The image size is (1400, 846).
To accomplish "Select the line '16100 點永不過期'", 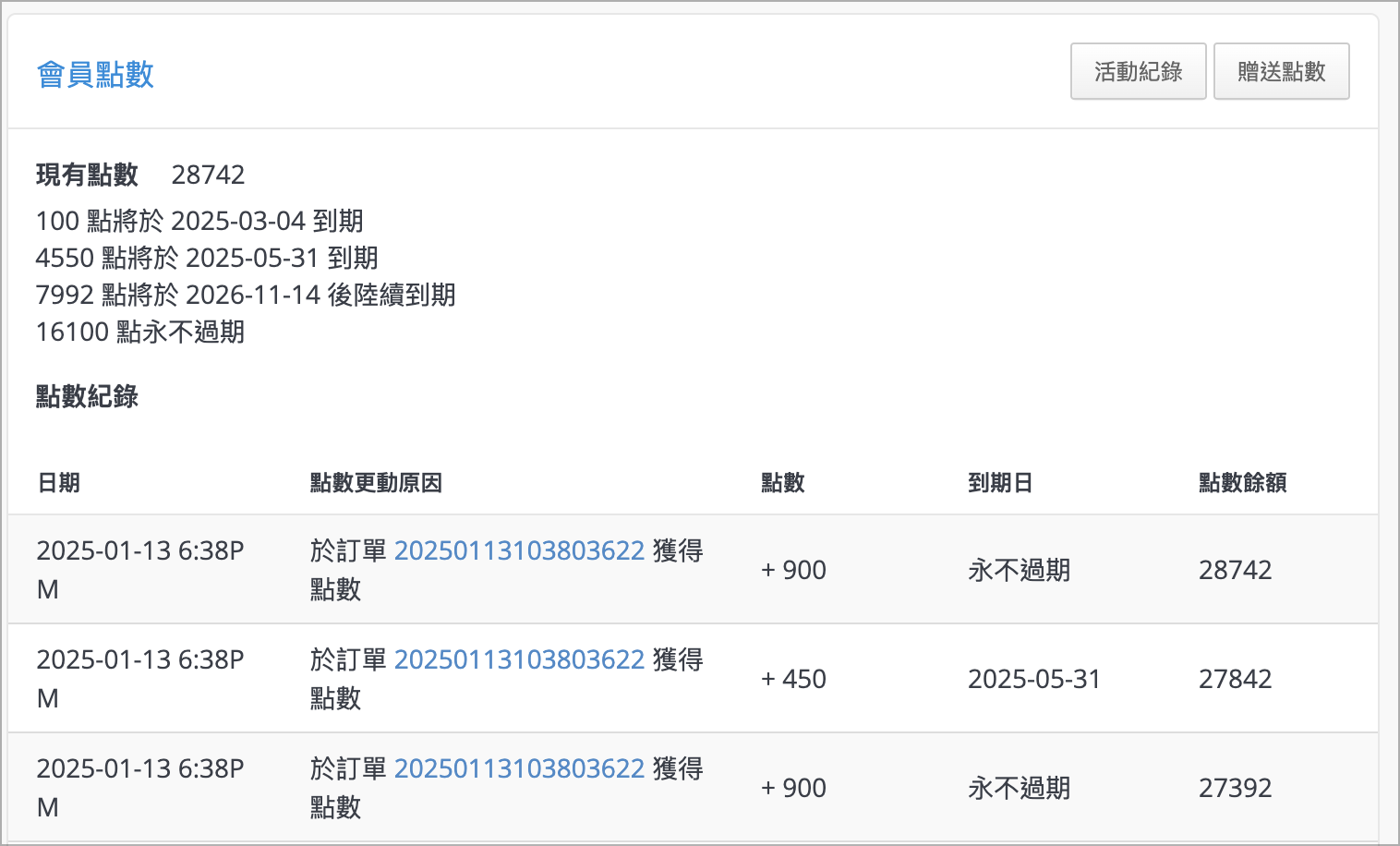I will pos(140,332).
